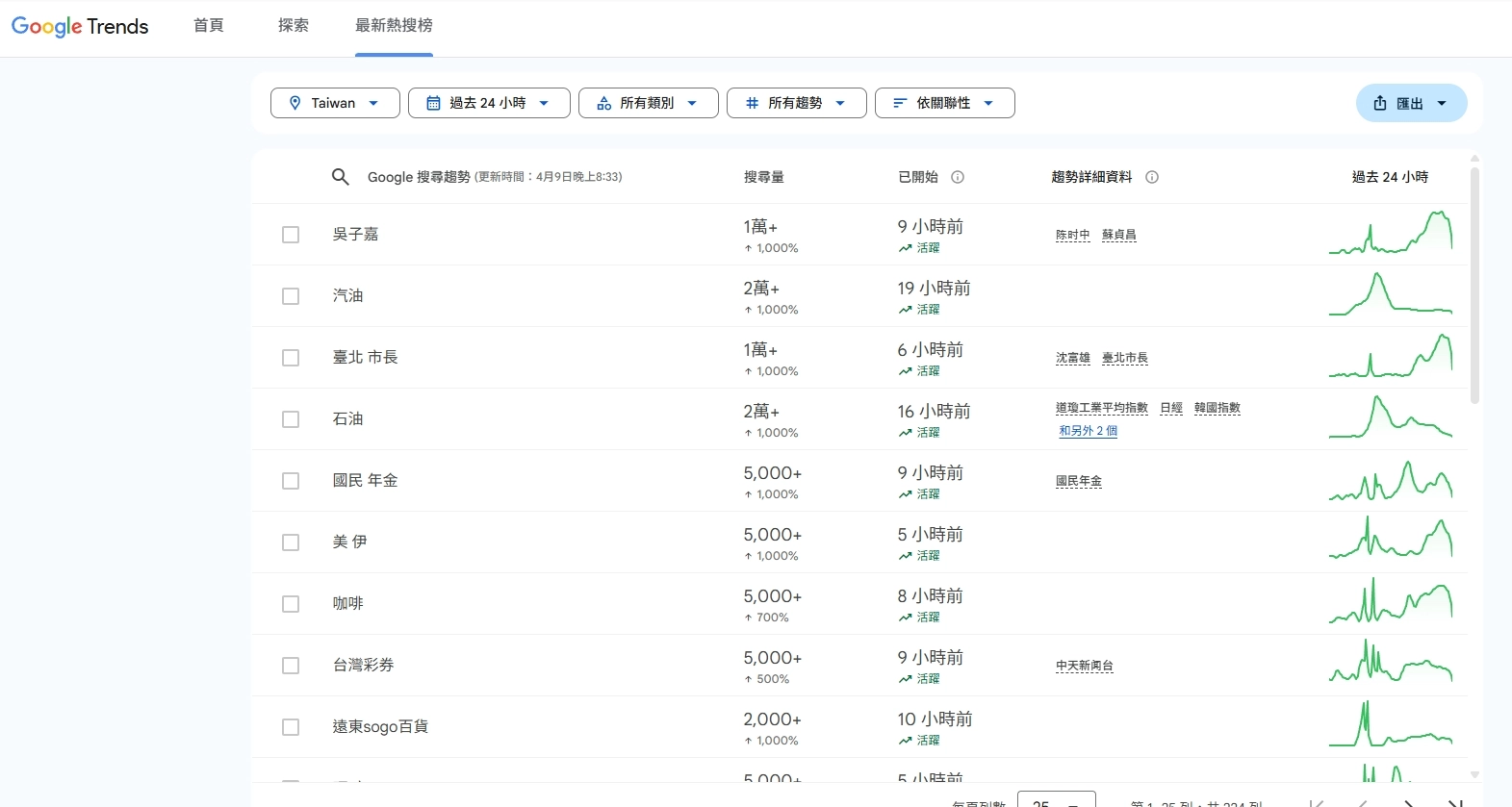Select the 石油 row checkbox
The image size is (1512, 807).
291,419
